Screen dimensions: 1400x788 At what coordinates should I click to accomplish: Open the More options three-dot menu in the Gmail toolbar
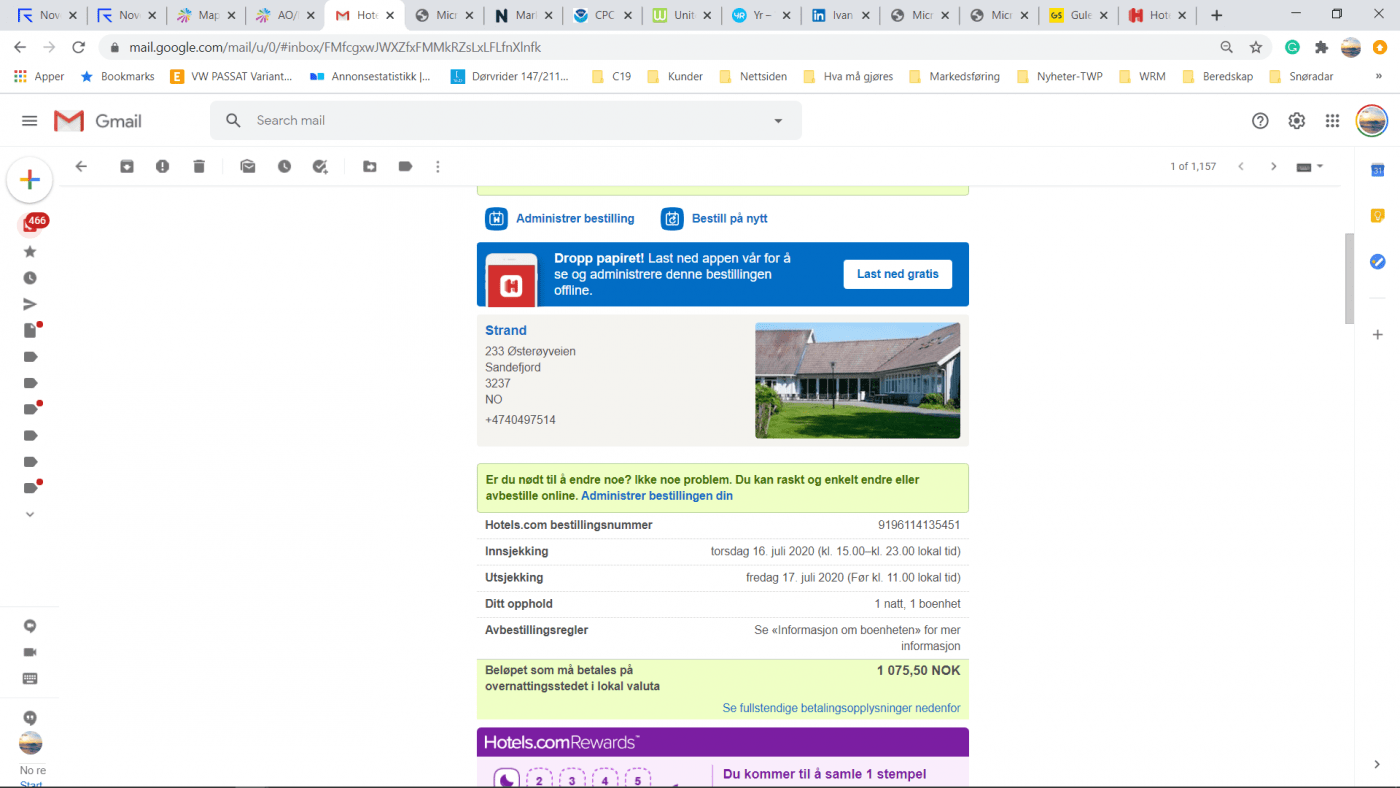(438, 167)
